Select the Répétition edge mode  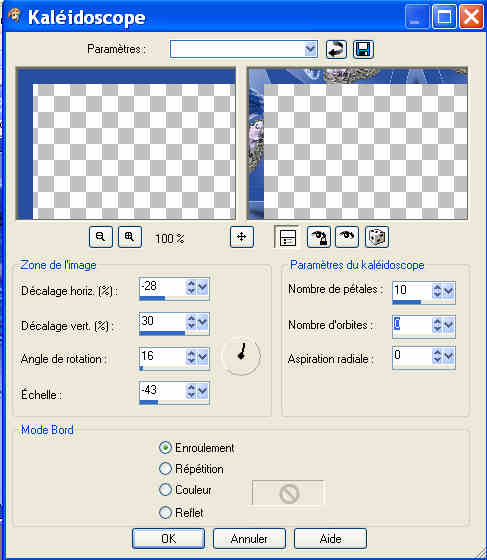point(165,469)
